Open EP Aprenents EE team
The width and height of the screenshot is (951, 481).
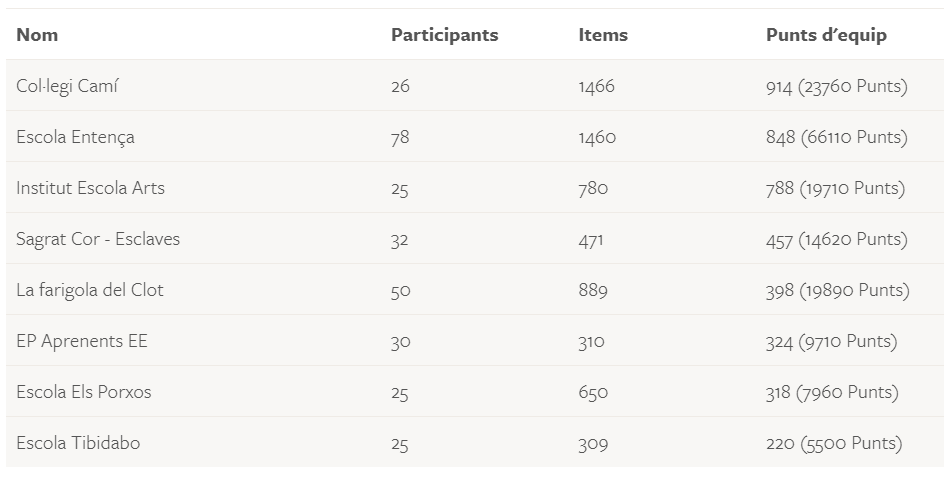click(82, 341)
